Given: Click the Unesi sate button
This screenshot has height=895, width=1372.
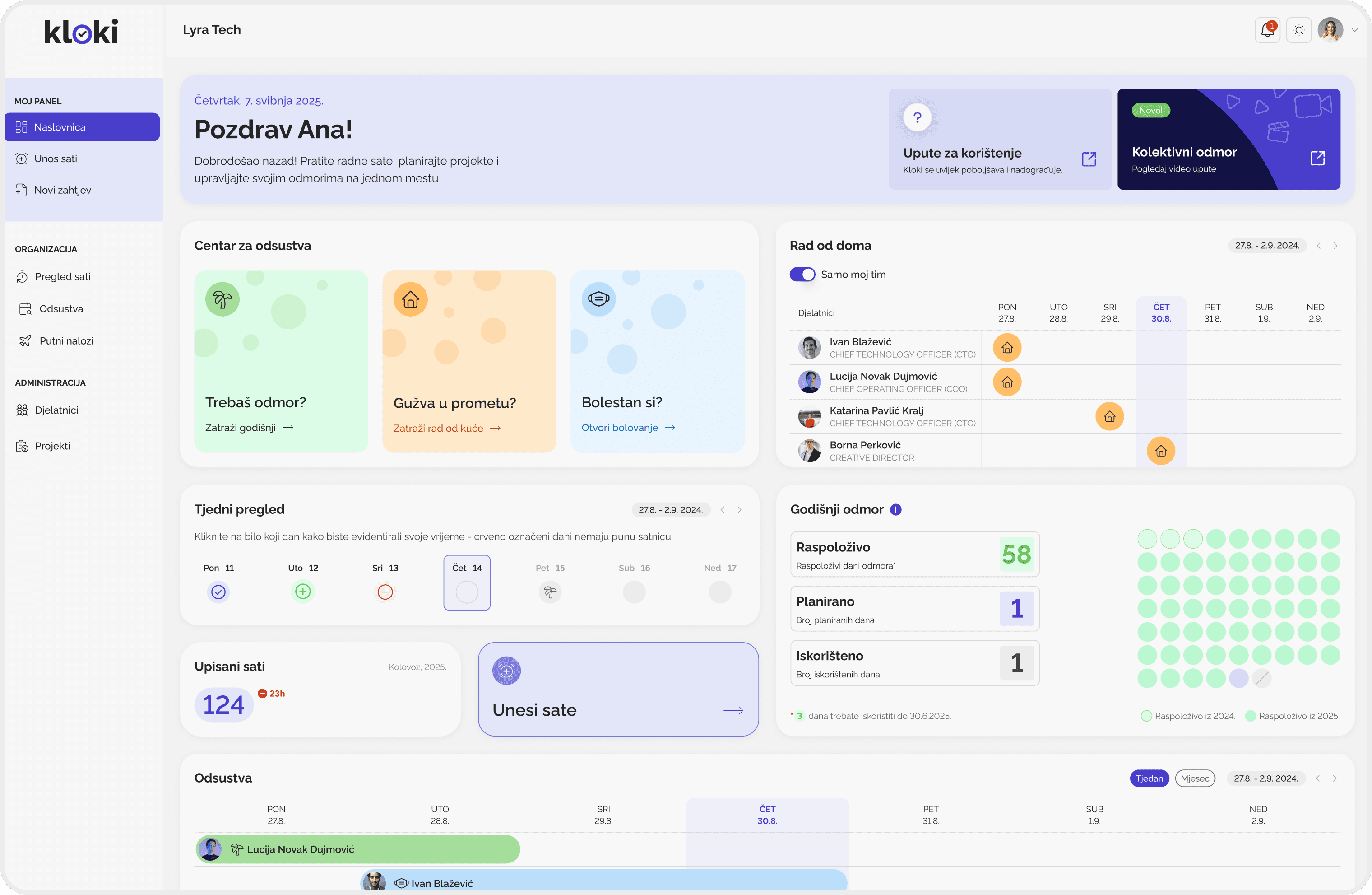Looking at the screenshot, I should (x=617, y=689).
